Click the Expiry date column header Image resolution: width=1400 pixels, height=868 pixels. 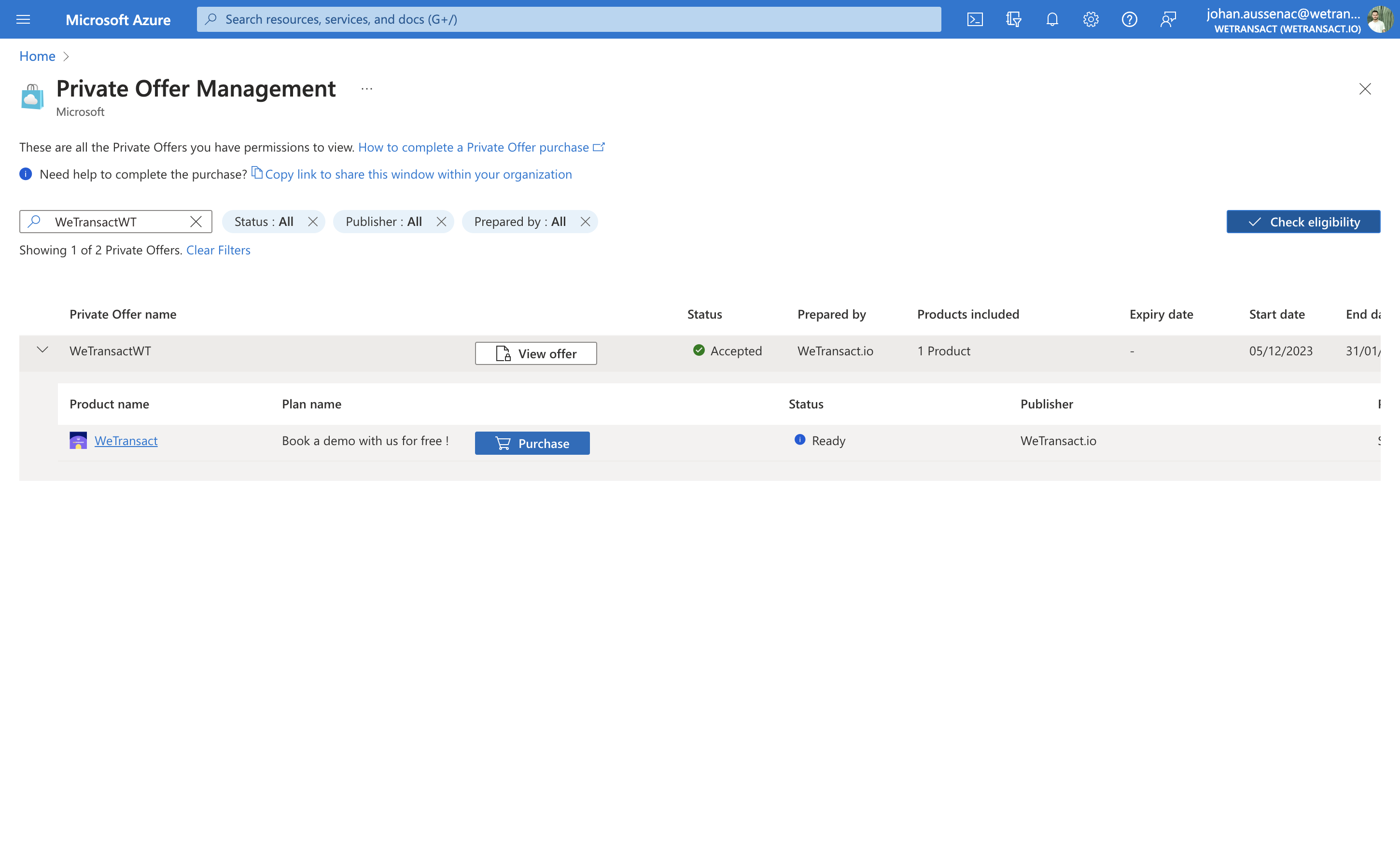coord(1161,314)
